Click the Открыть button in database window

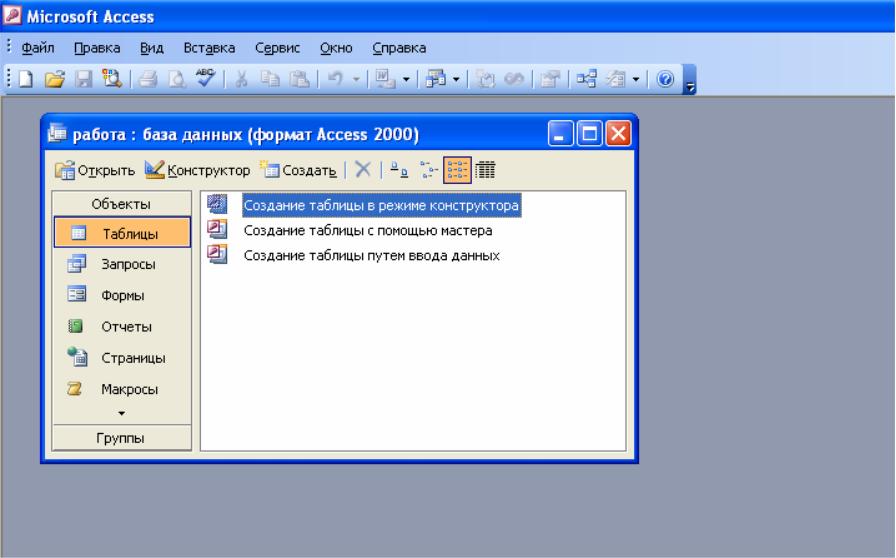pos(95,170)
